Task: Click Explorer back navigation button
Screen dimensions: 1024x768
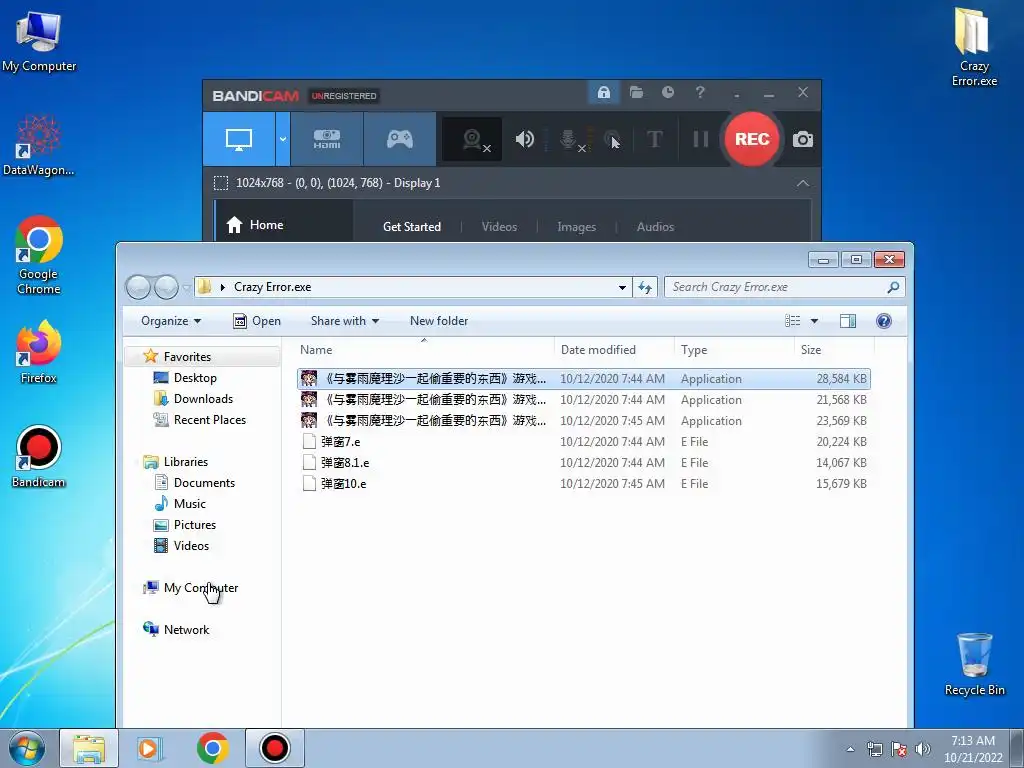Action: (138, 287)
